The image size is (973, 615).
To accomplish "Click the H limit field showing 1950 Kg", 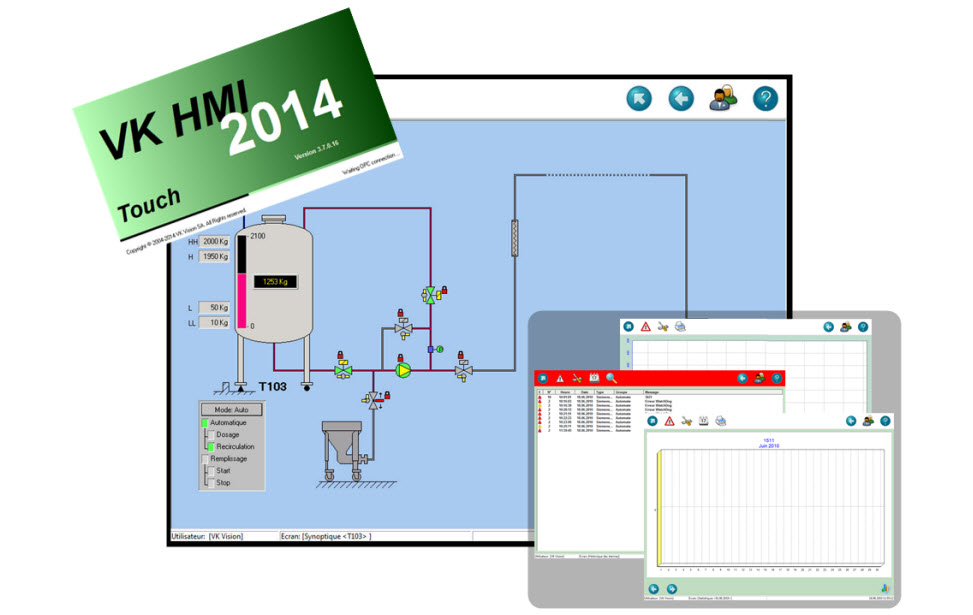I will [214, 256].
